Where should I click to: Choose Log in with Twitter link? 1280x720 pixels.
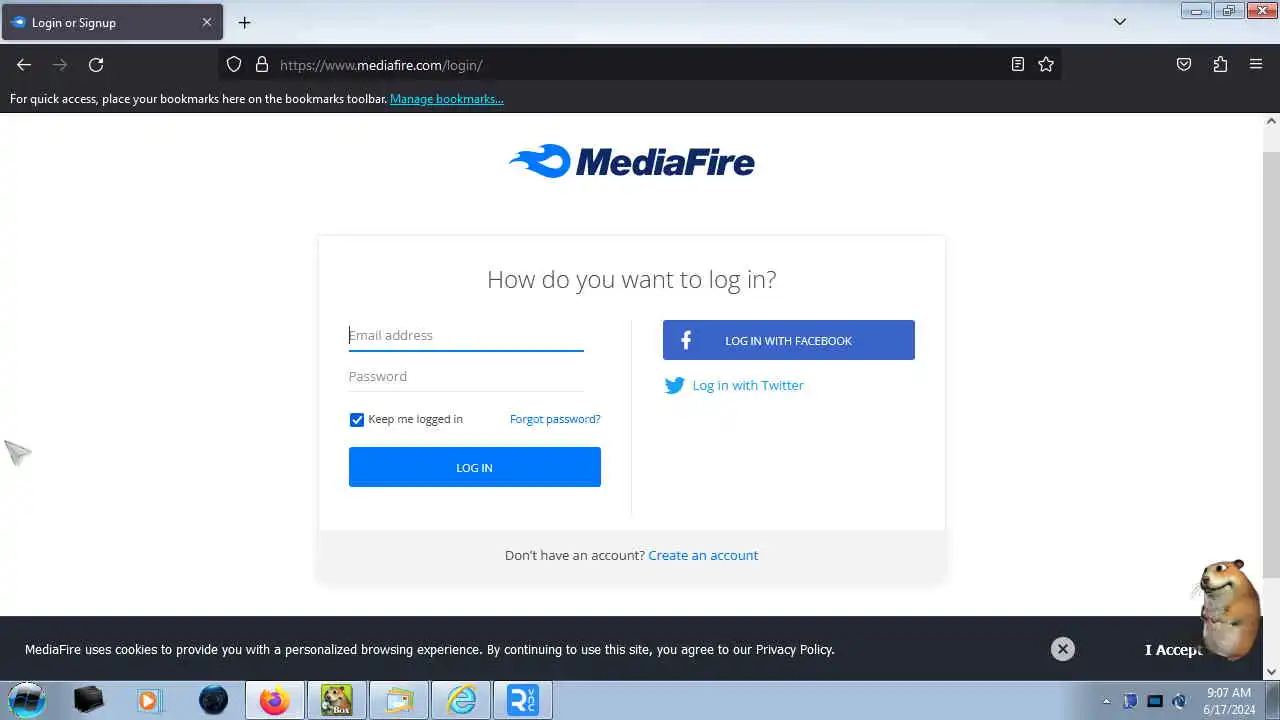pyautogui.click(x=748, y=385)
